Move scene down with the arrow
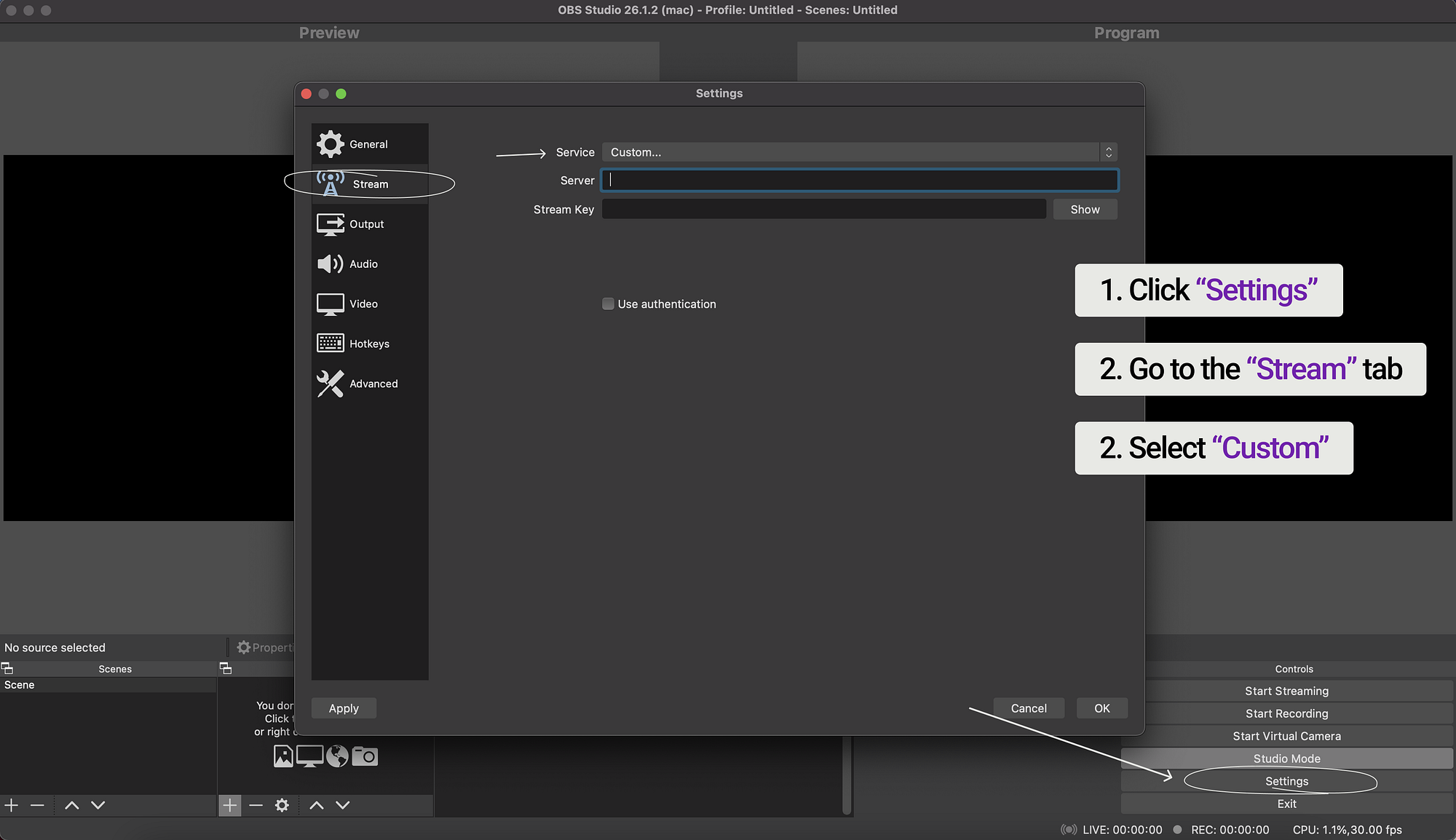 [x=98, y=805]
